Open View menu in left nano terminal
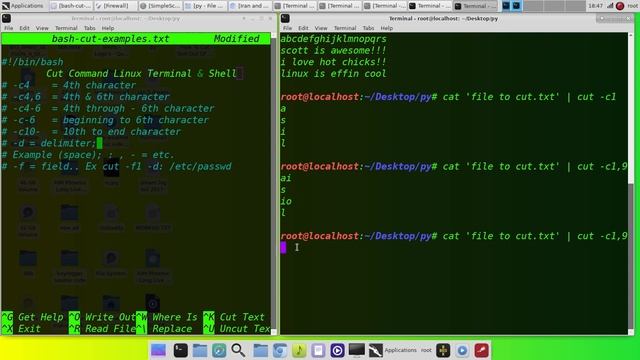Image resolution: width=640 pixels, height=360 pixels. pyautogui.click(x=42, y=28)
